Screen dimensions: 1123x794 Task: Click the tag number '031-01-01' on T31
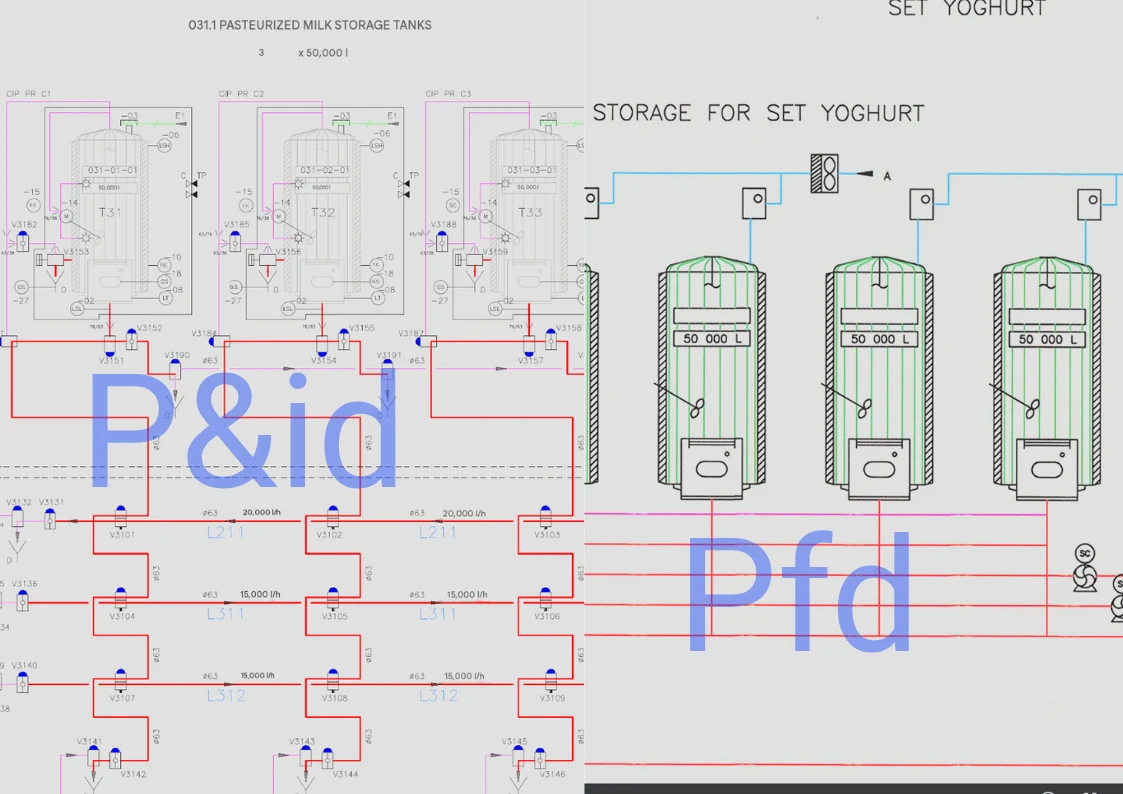(x=112, y=170)
